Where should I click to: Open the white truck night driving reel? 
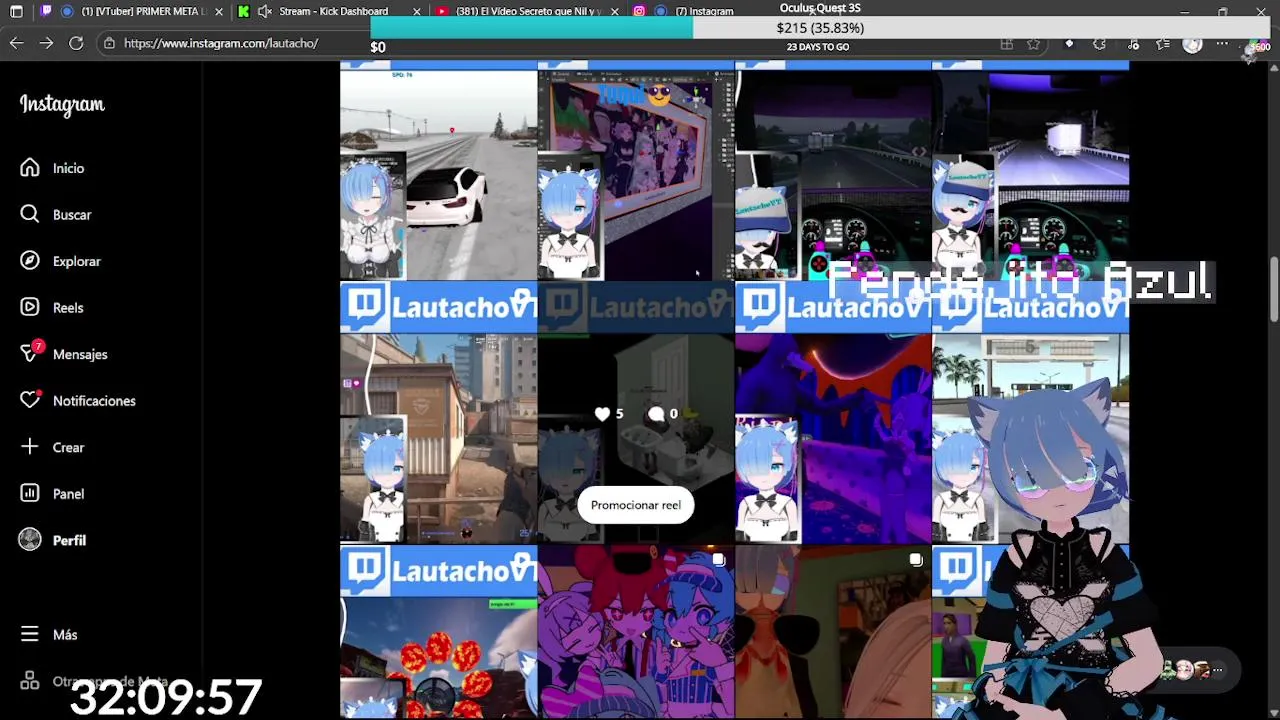(x=1031, y=176)
